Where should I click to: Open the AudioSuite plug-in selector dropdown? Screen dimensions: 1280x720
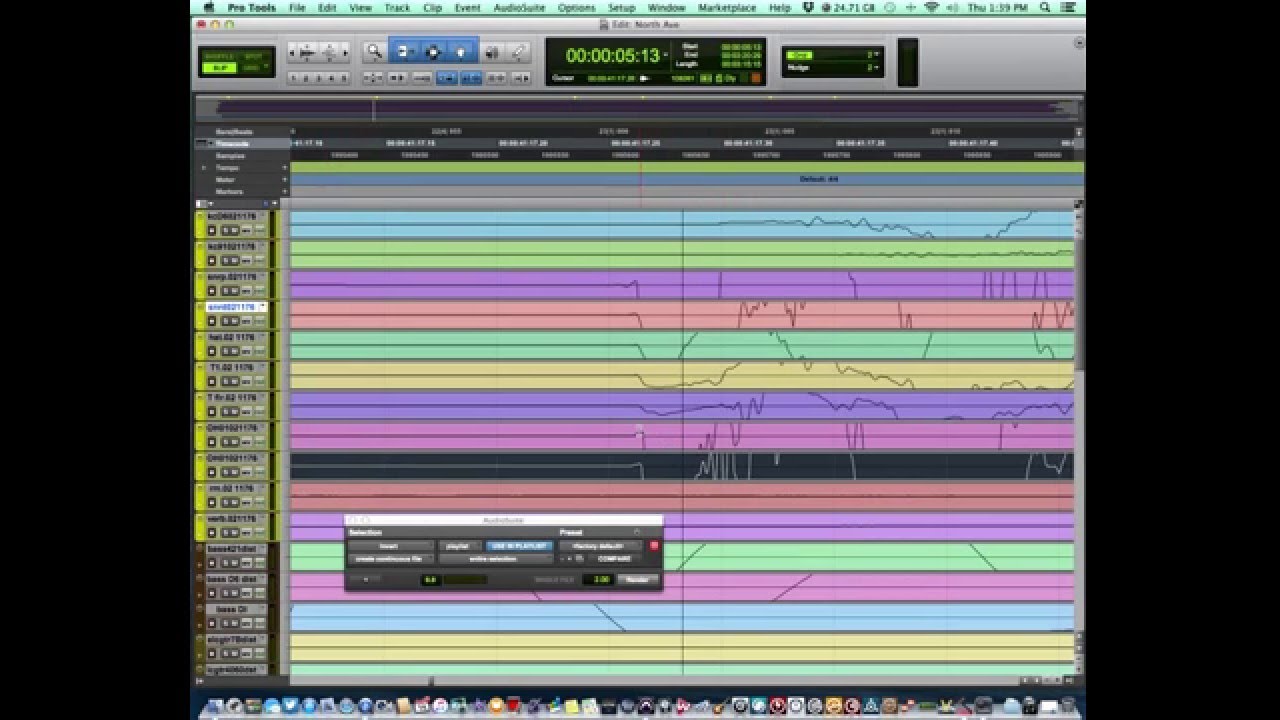pos(391,546)
